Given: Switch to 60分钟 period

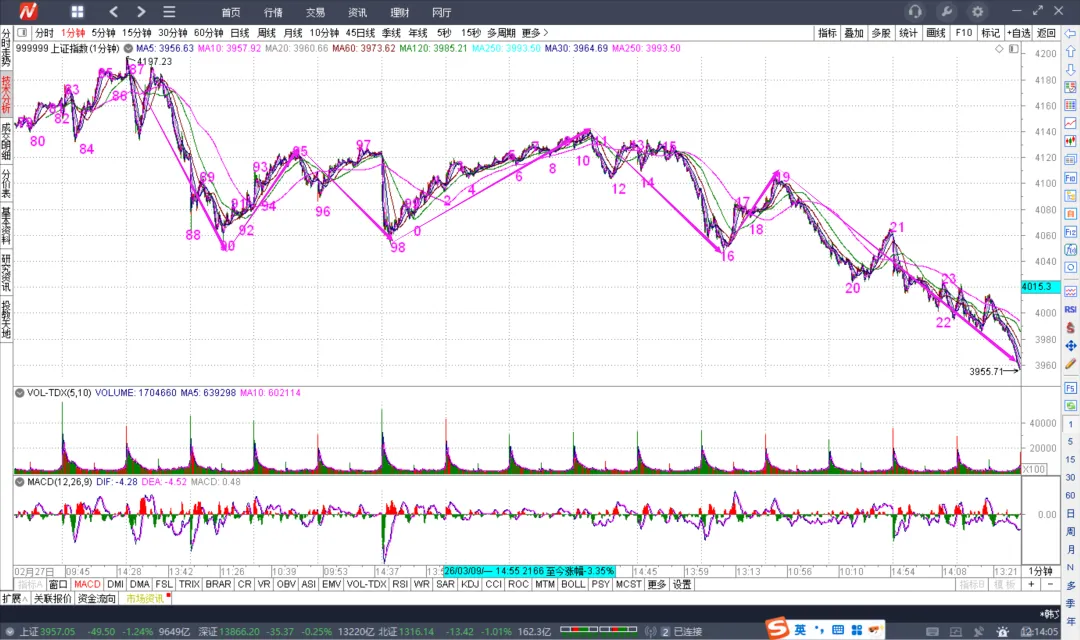Looking at the screenshot, I should [208, 32].
